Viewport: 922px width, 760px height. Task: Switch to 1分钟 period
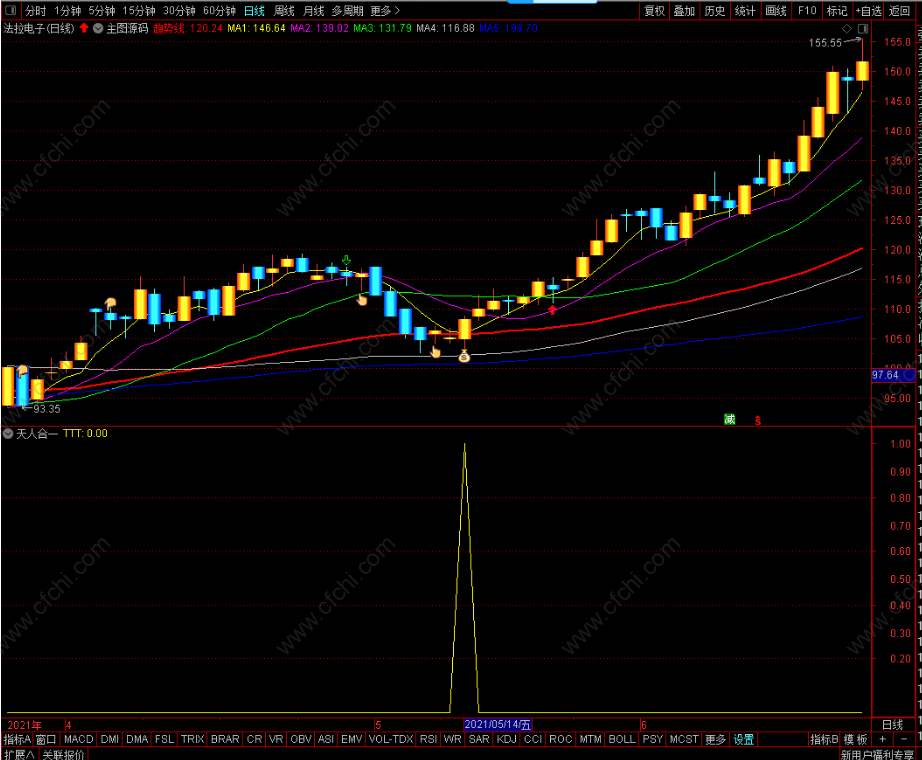click(68, 11)
